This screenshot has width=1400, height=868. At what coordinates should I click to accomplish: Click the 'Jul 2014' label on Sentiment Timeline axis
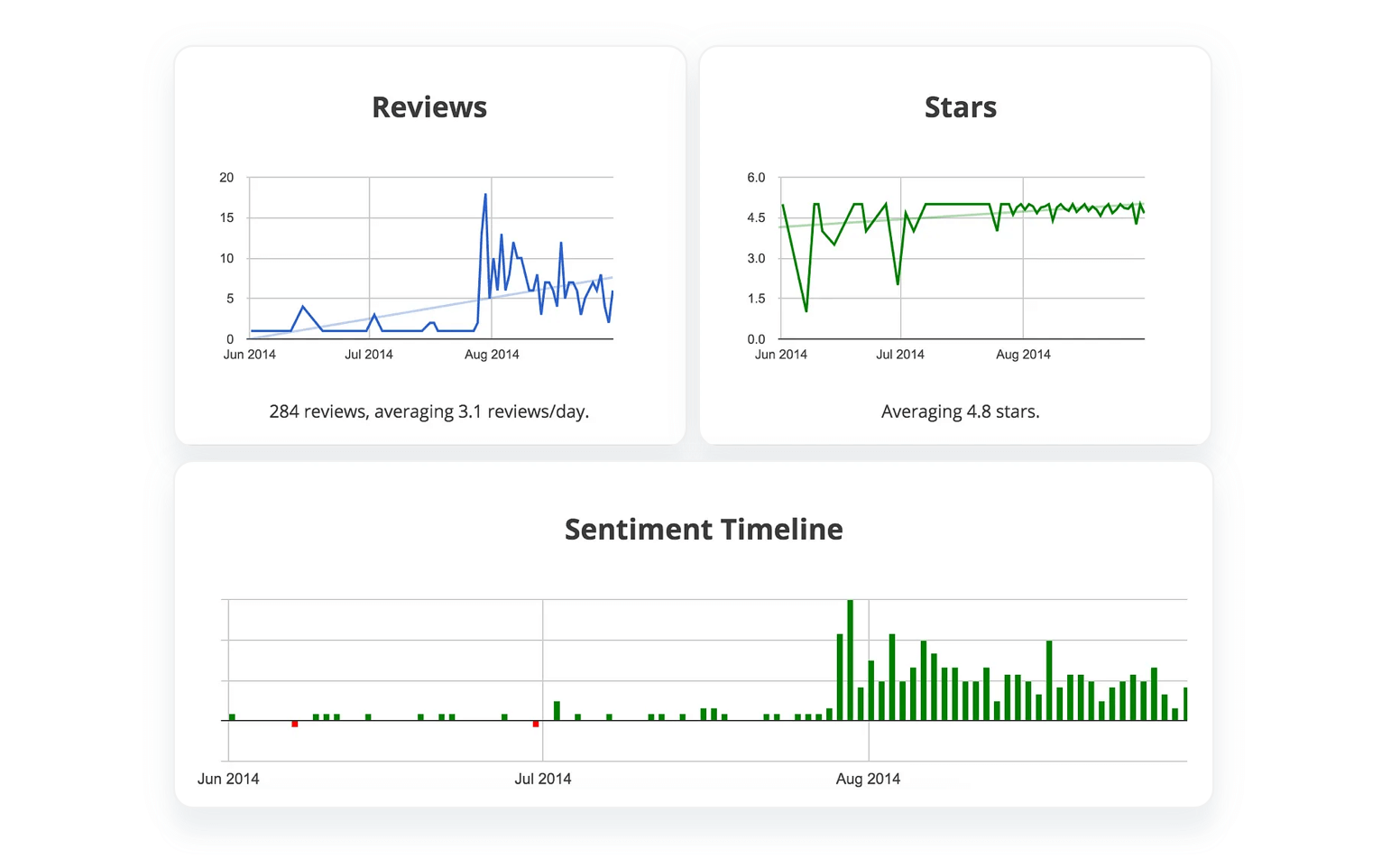542,779
